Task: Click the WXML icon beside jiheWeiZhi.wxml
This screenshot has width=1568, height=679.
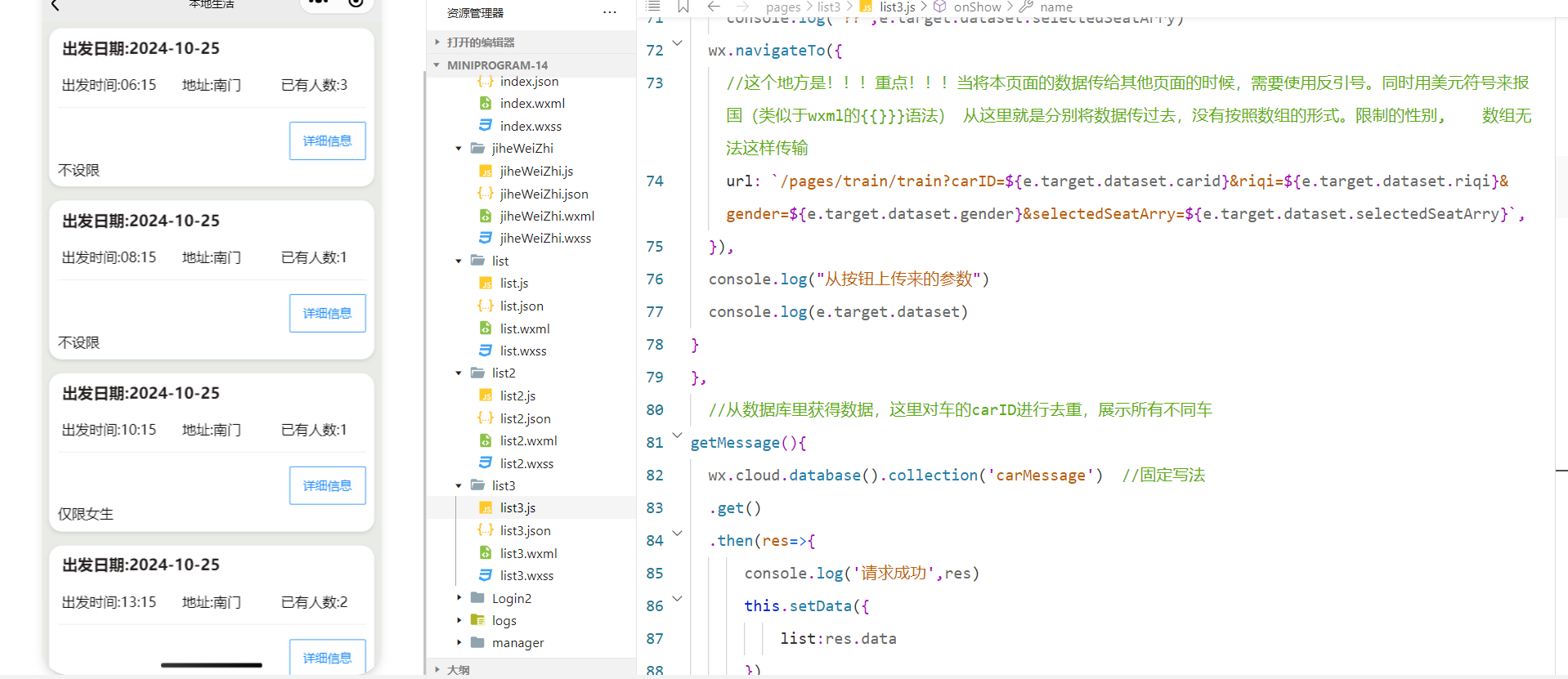Action: (x=486, y=216)
